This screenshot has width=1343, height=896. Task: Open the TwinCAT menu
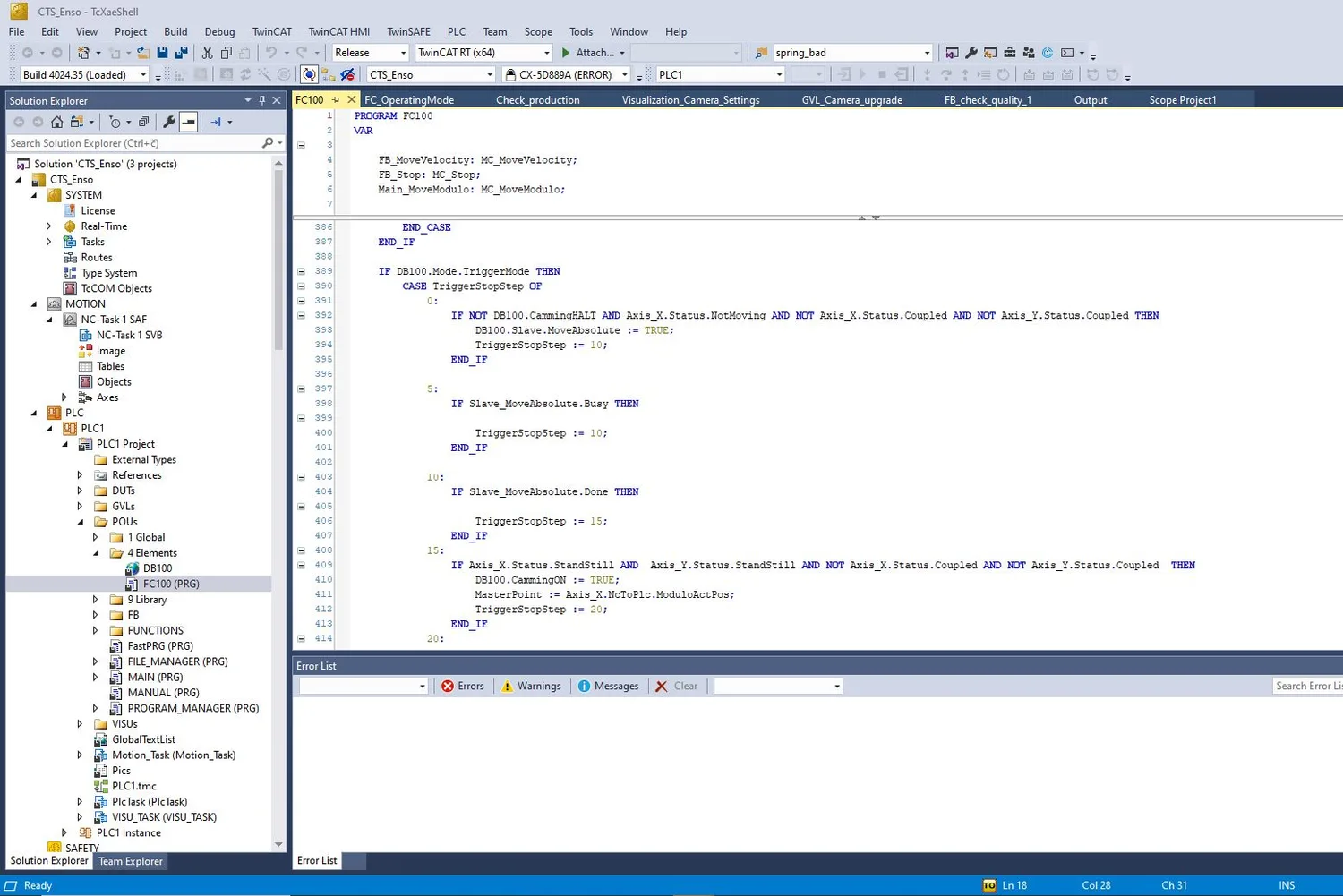coord(272,31)
